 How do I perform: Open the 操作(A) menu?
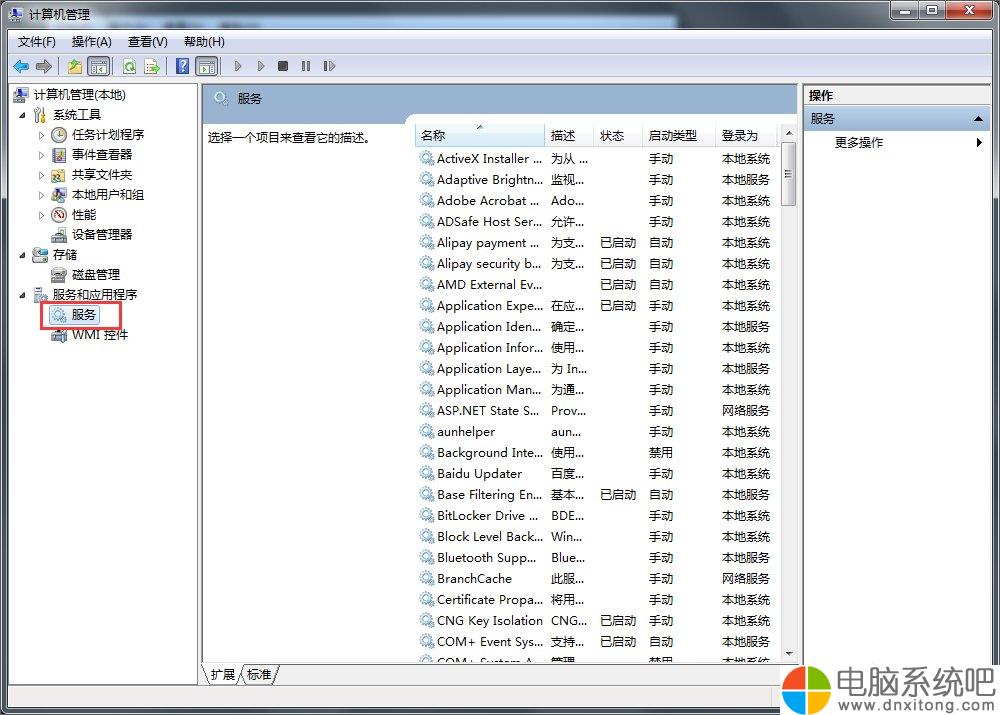(91, 41)
